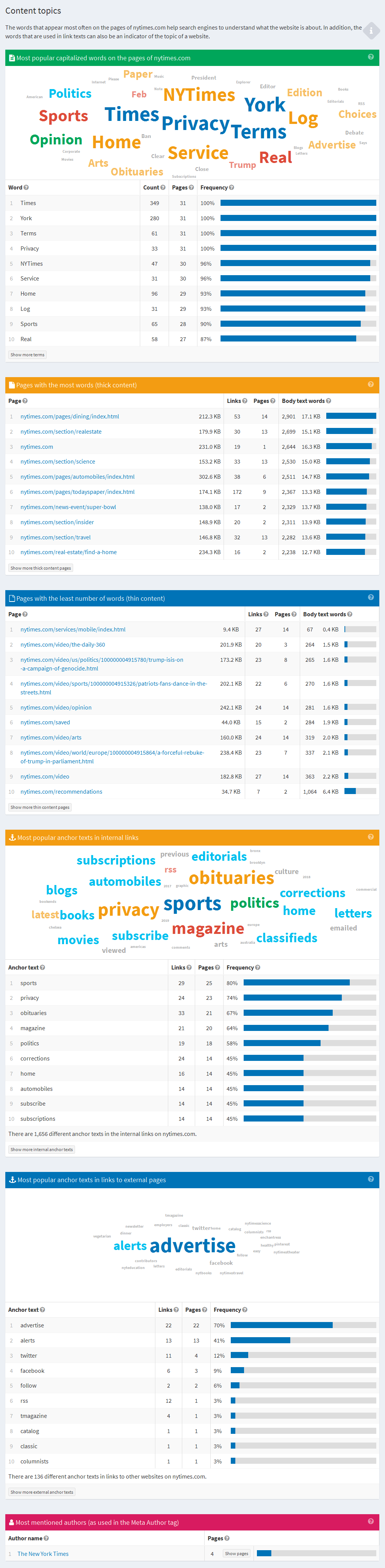Click Show more thick content pages
385x1568 pixels.
(41, 568)
